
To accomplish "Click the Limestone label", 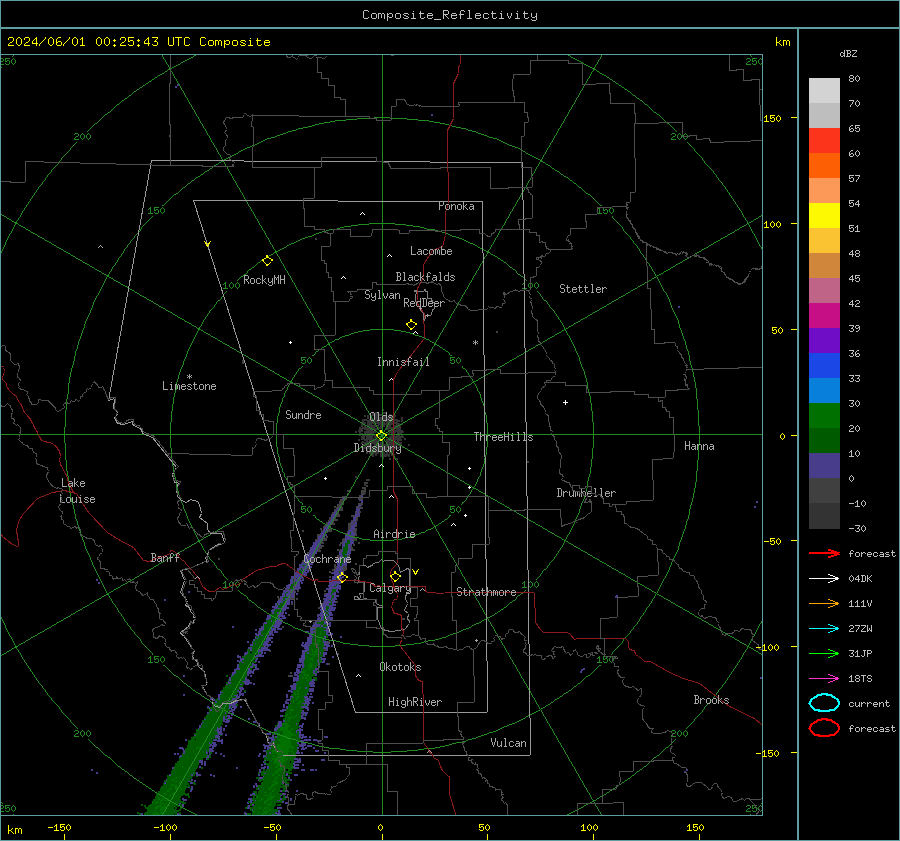I will point(189,386).
